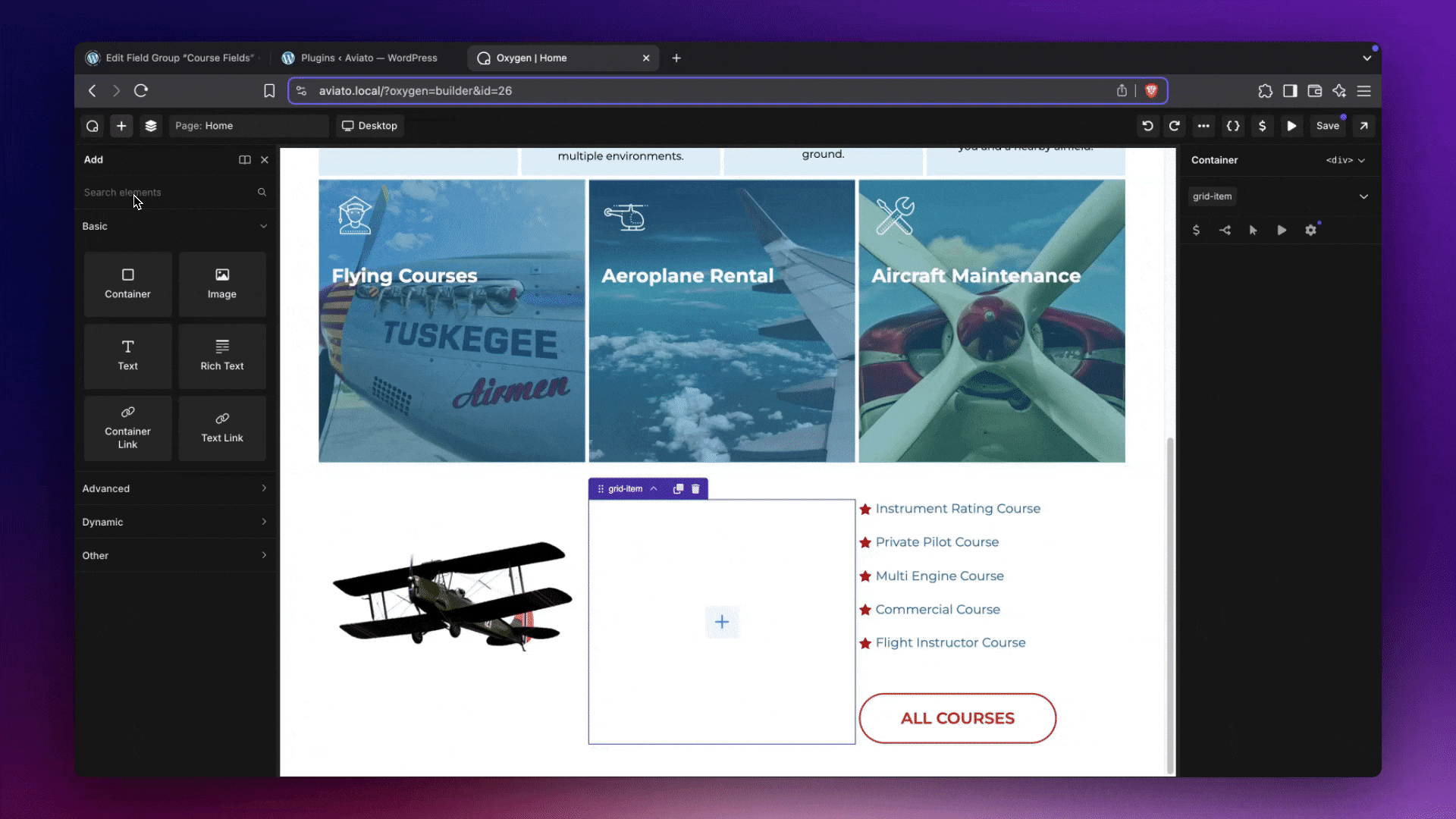1456x819 pixels.
Task: Open the Desktop breakpoint selector
Action: coord(369,126)
